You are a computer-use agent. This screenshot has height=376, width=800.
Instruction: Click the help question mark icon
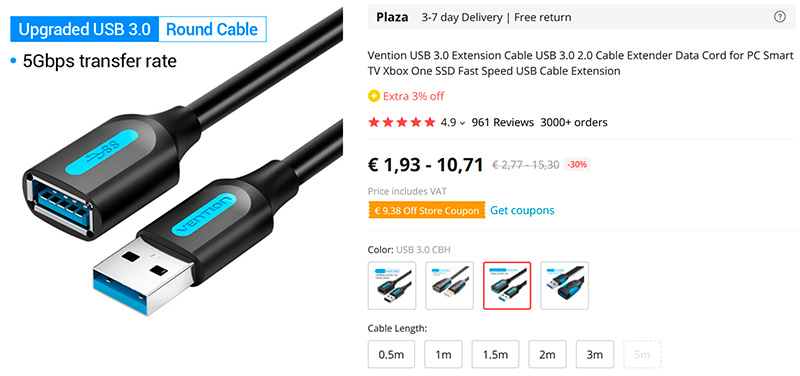click(780, 17)
